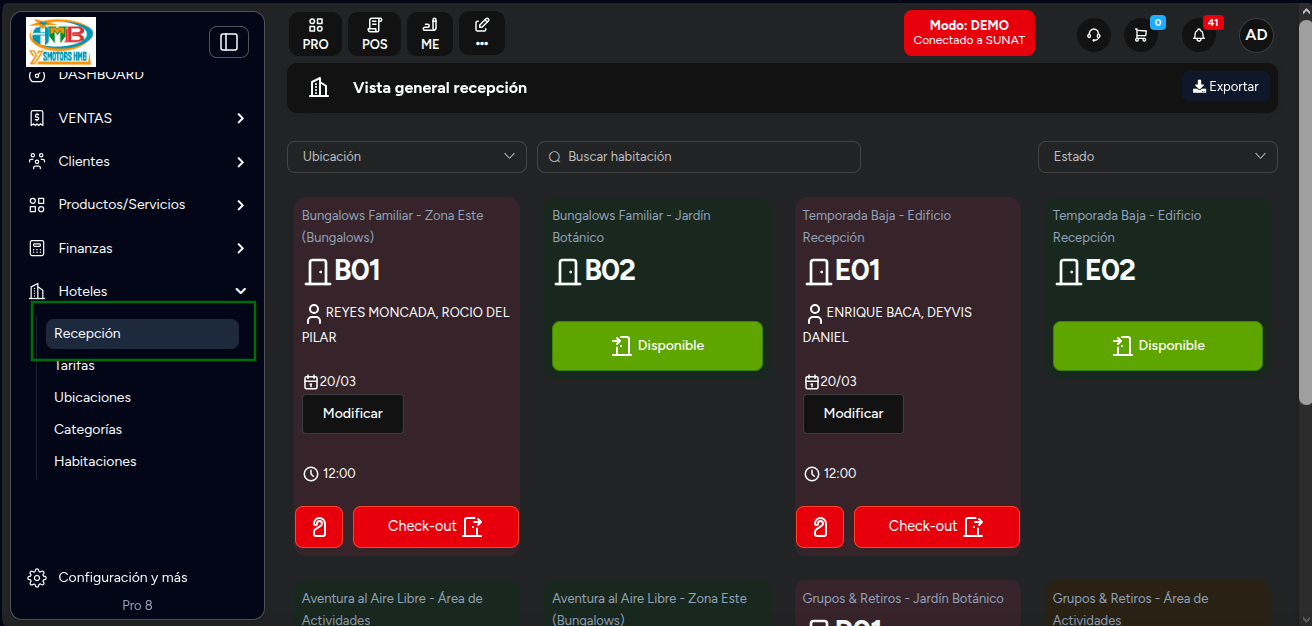Viewport: 1312px width, 626px height.
Task: Click the red door-hanger icon on E01
Action: coord(820,527)
